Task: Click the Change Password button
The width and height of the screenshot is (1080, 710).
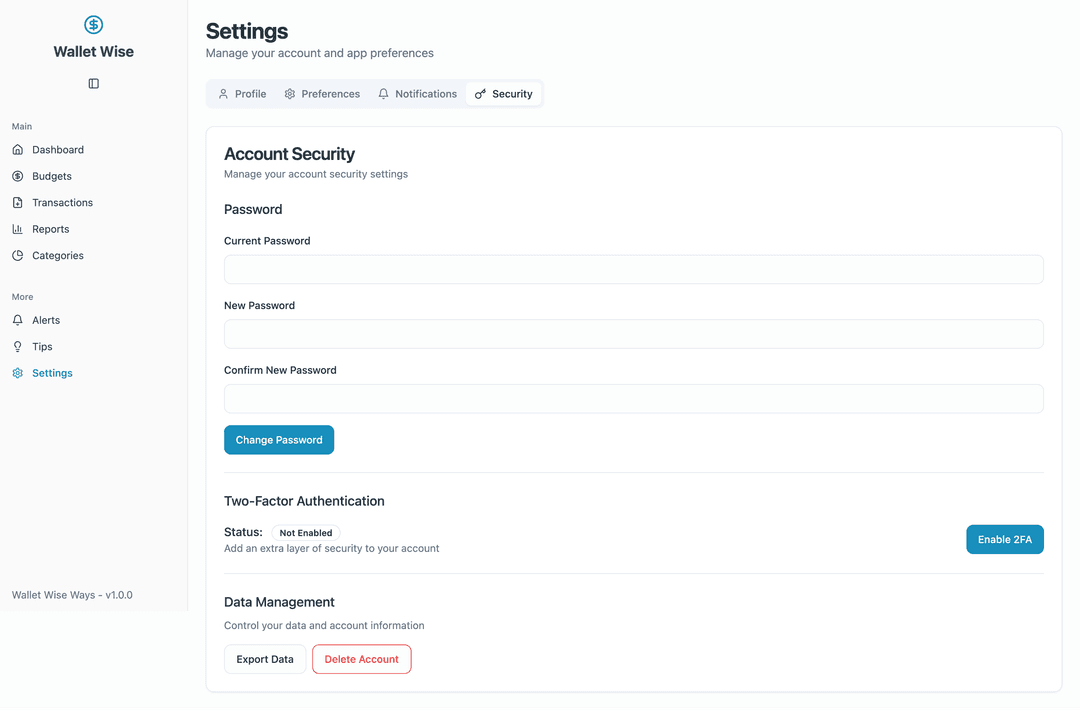Action: pos(279,439)
